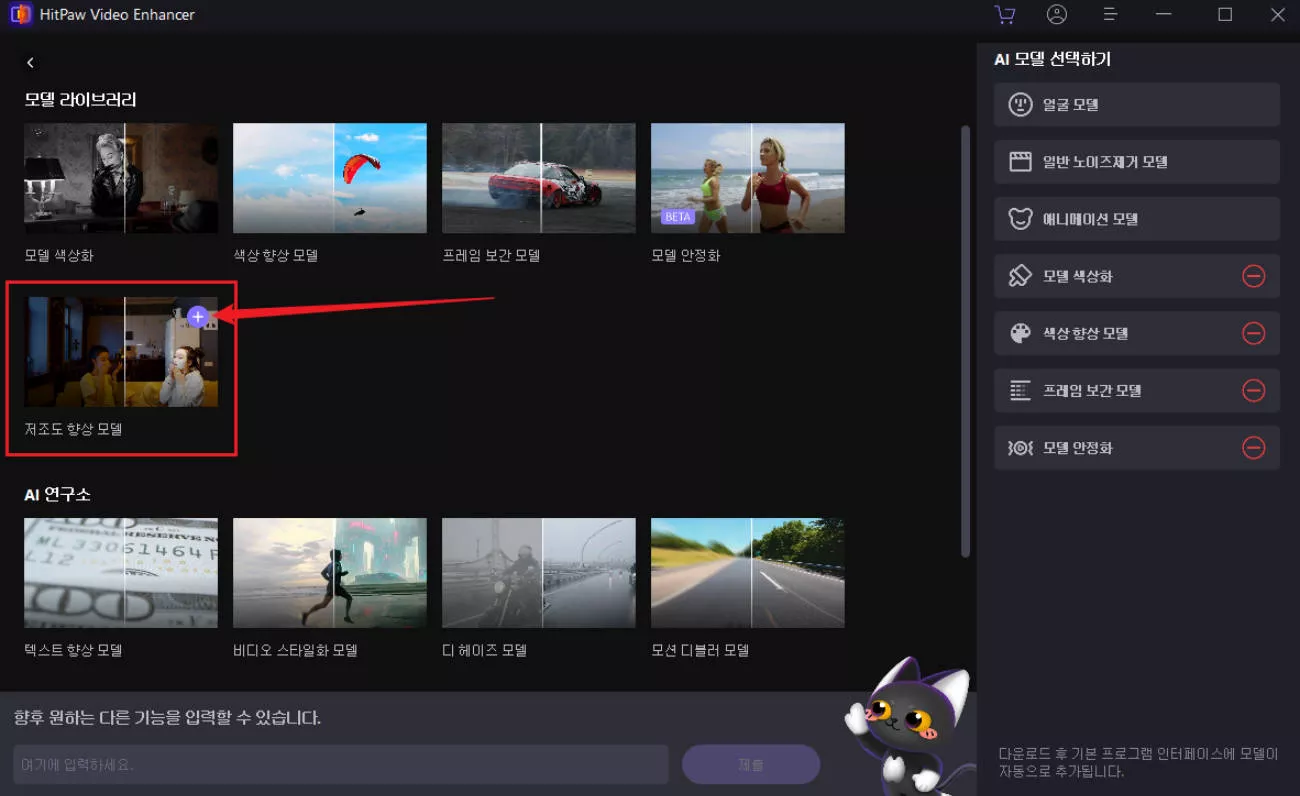Open the hamburger menu in title bar

click(1109, 15)
